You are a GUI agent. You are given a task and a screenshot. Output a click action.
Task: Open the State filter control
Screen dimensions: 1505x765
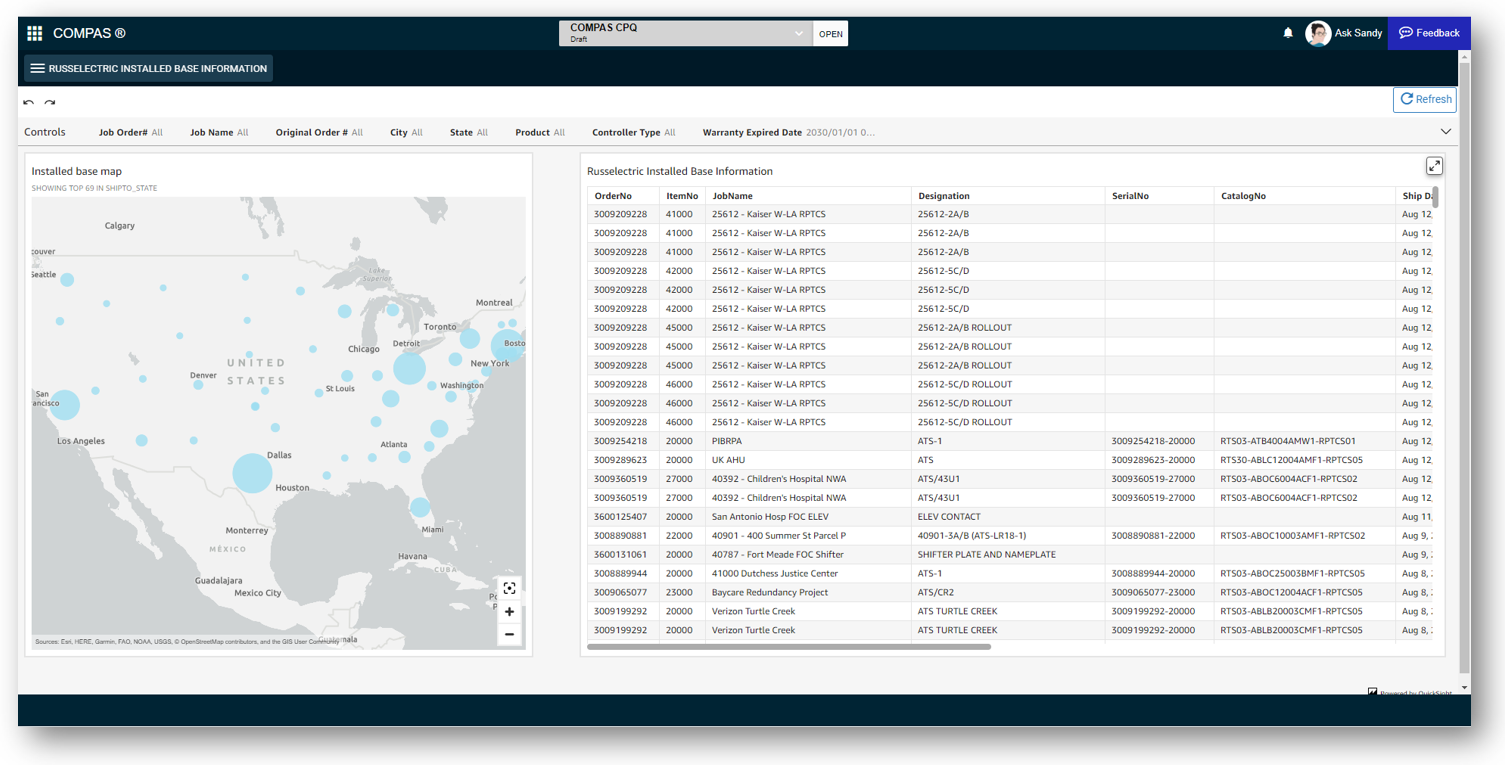pos(468,132)
